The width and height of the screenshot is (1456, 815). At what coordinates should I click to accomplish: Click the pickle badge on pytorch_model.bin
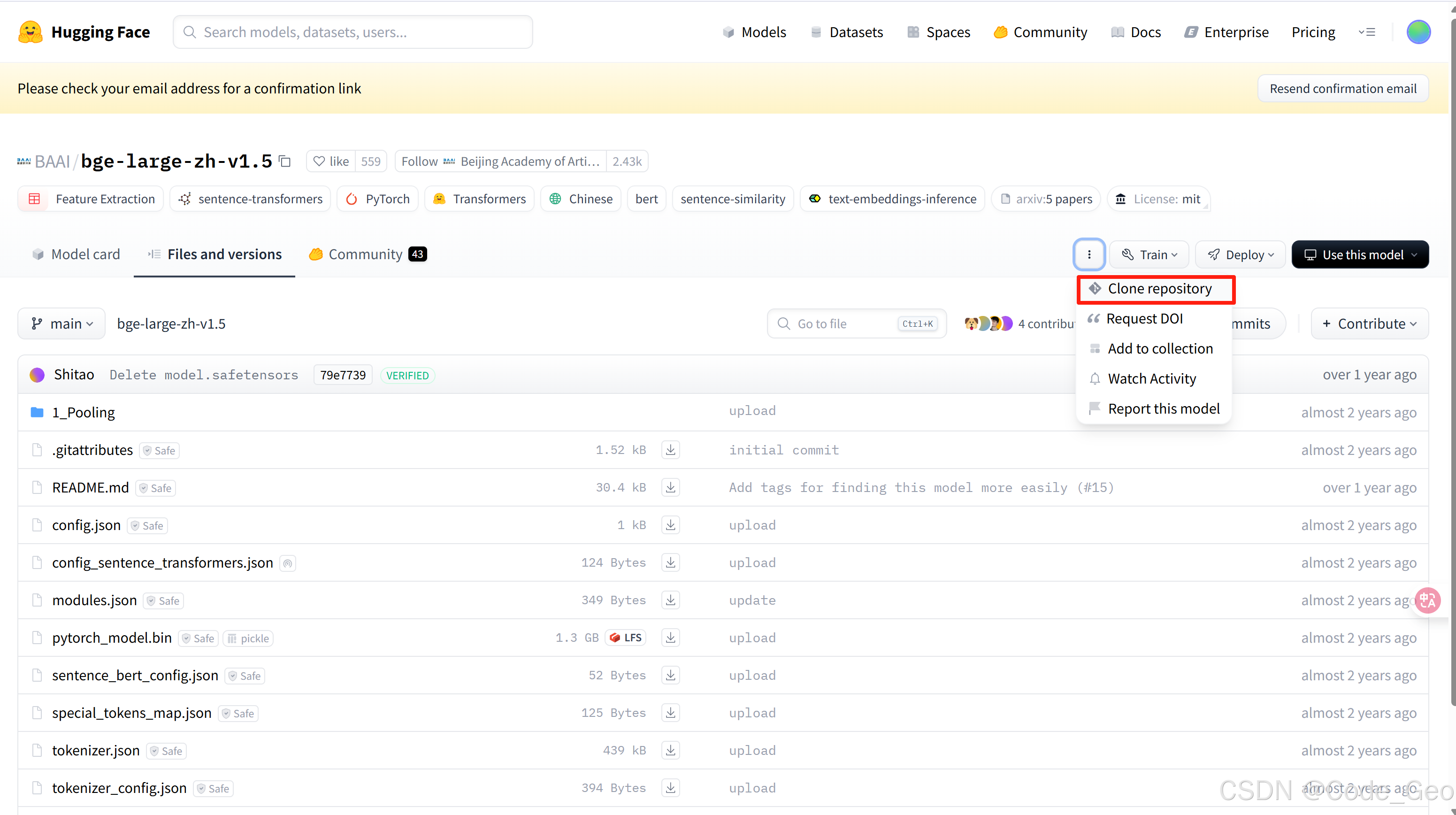(x=248, y=638)
